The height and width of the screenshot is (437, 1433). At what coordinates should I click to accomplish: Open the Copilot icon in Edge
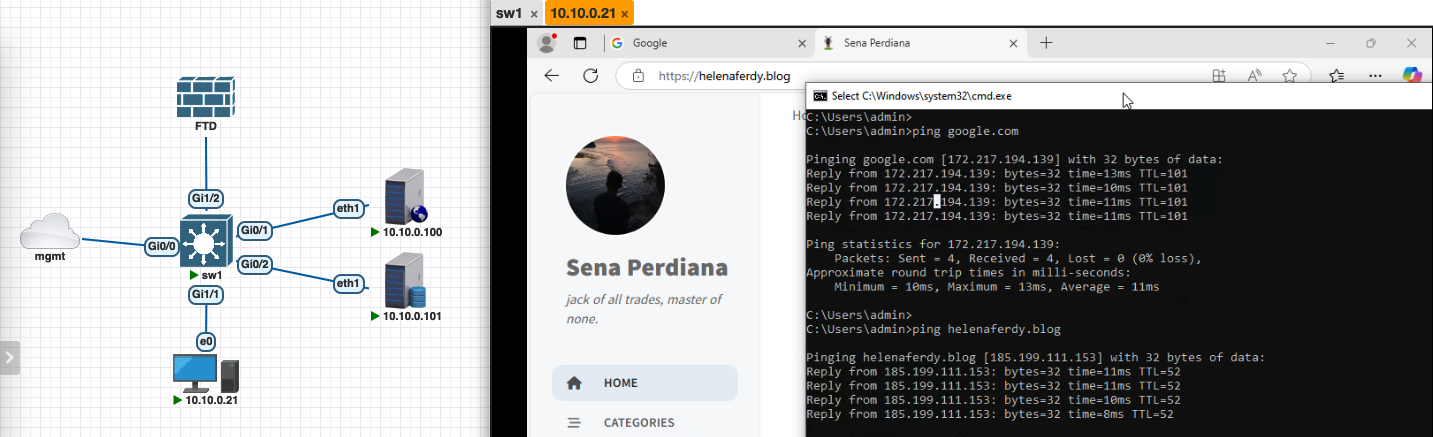coord(1412,75)
